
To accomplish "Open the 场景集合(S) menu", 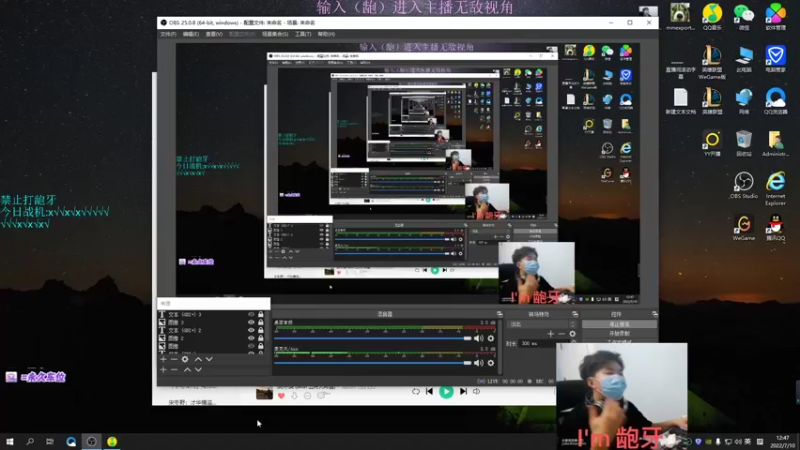I will click(275, 34).
